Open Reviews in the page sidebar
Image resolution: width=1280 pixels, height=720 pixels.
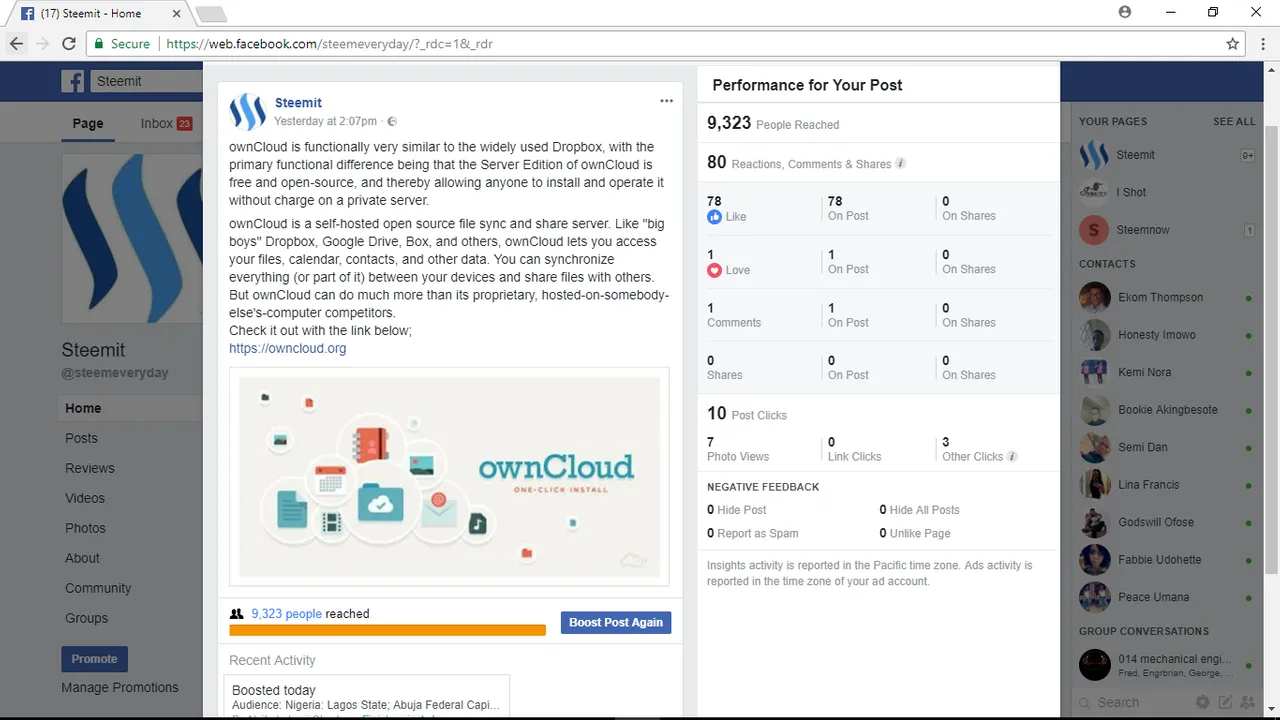click(90, 468)
